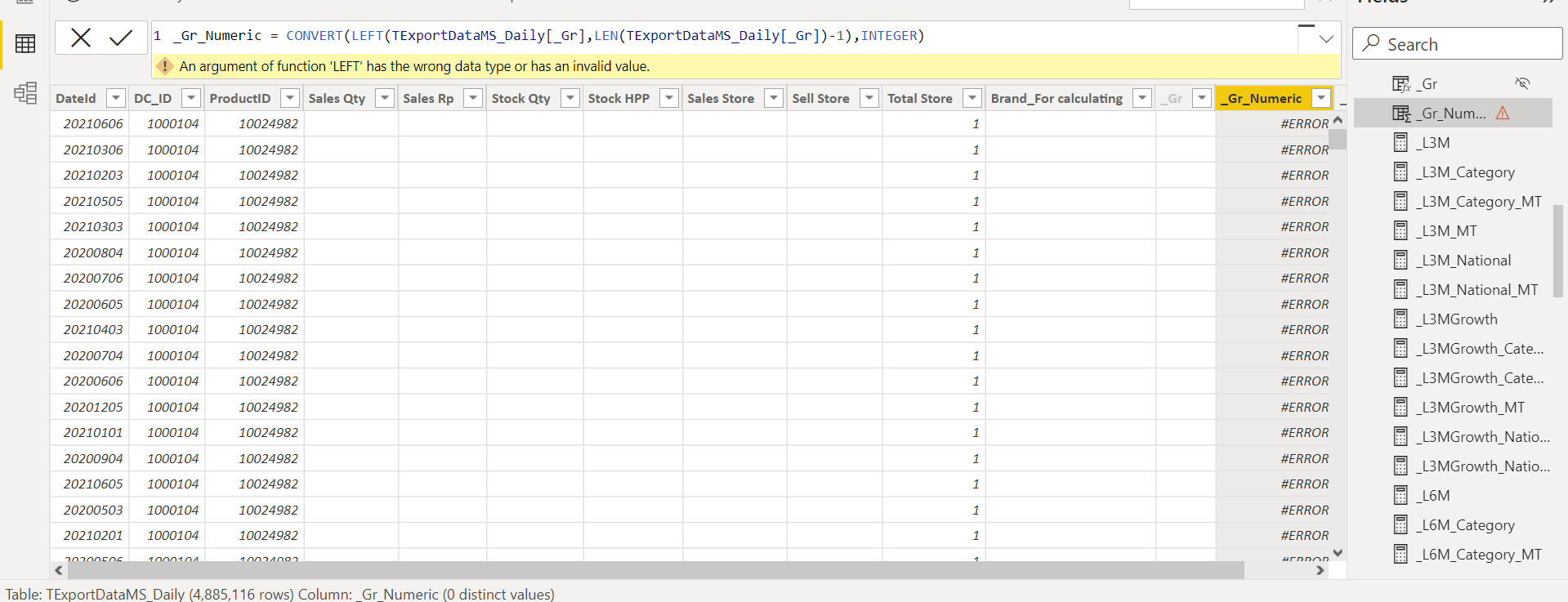1568x602 pixels.
Task: Click into the Fields Search box
Action: coord(1458,43)
